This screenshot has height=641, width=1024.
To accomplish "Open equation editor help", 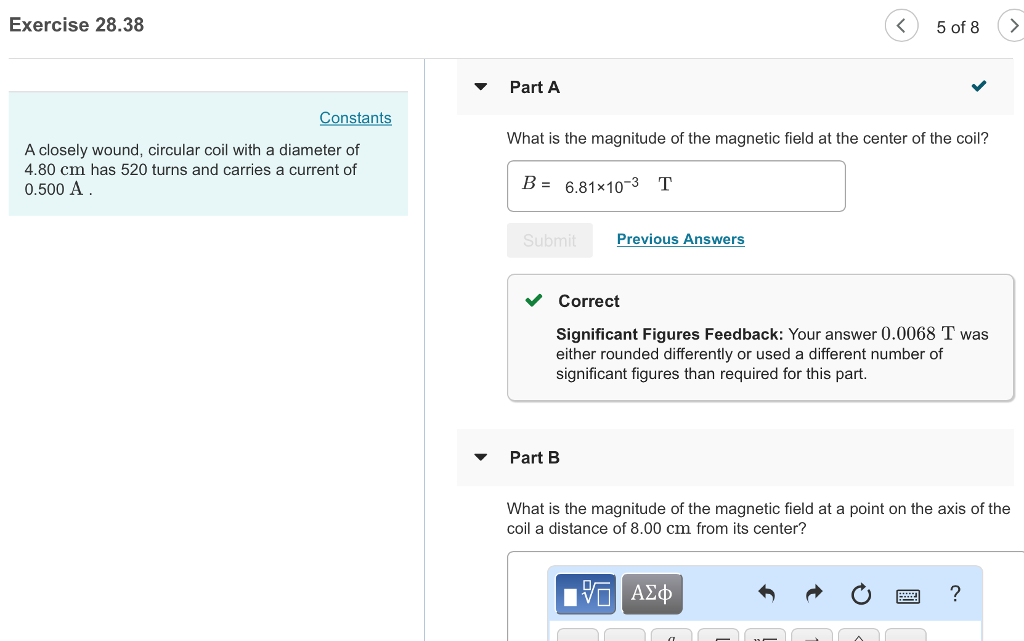I will [955, 594].
